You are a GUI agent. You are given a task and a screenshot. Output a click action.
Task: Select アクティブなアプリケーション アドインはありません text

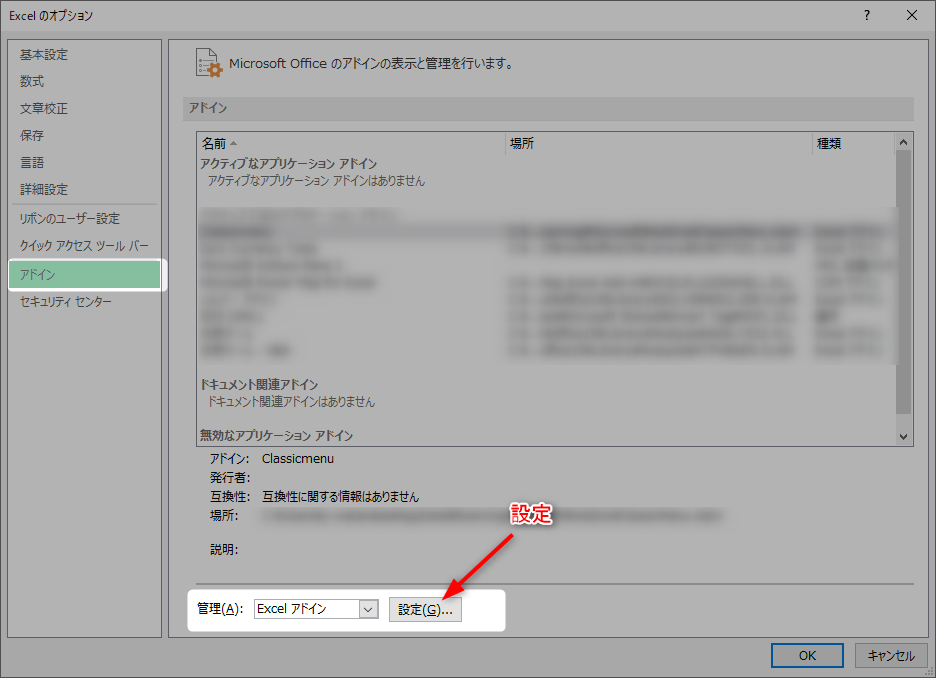pos(316,181)
